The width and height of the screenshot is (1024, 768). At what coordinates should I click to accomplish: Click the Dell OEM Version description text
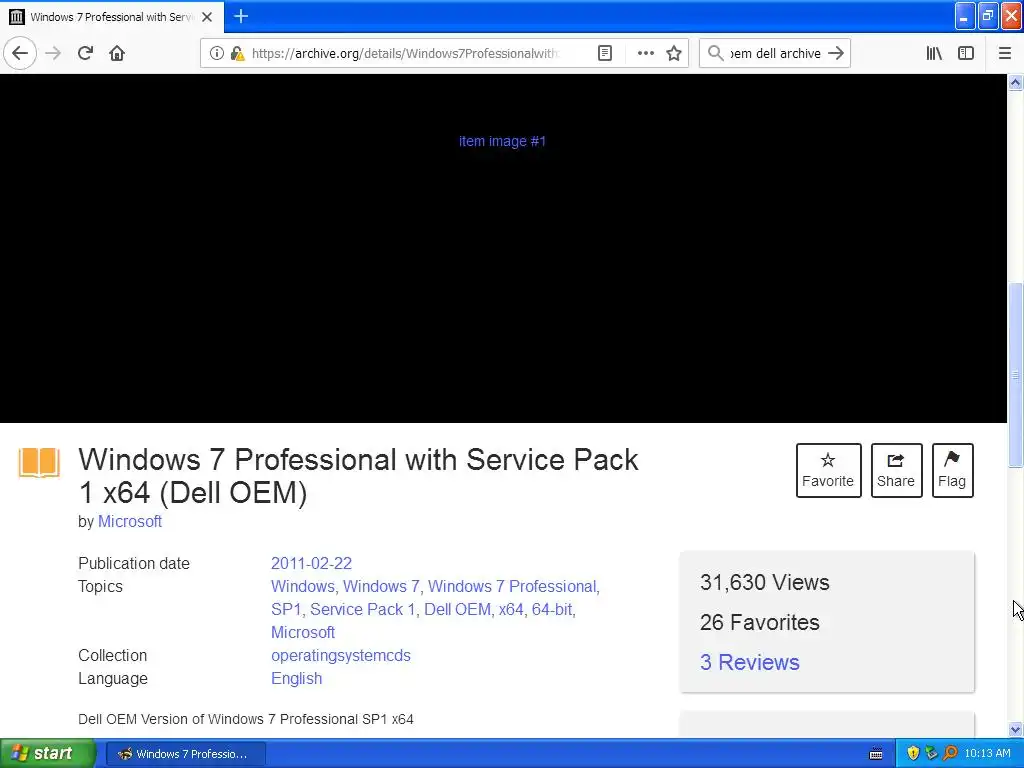[246, 719]
